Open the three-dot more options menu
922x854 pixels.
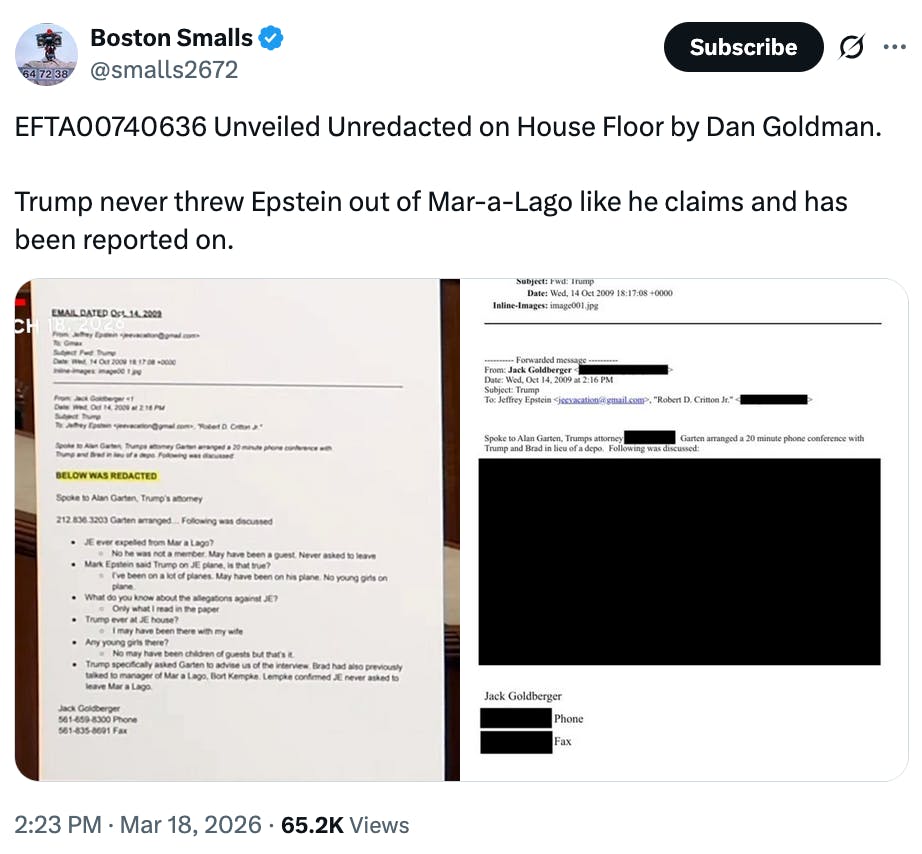(897, 47)
